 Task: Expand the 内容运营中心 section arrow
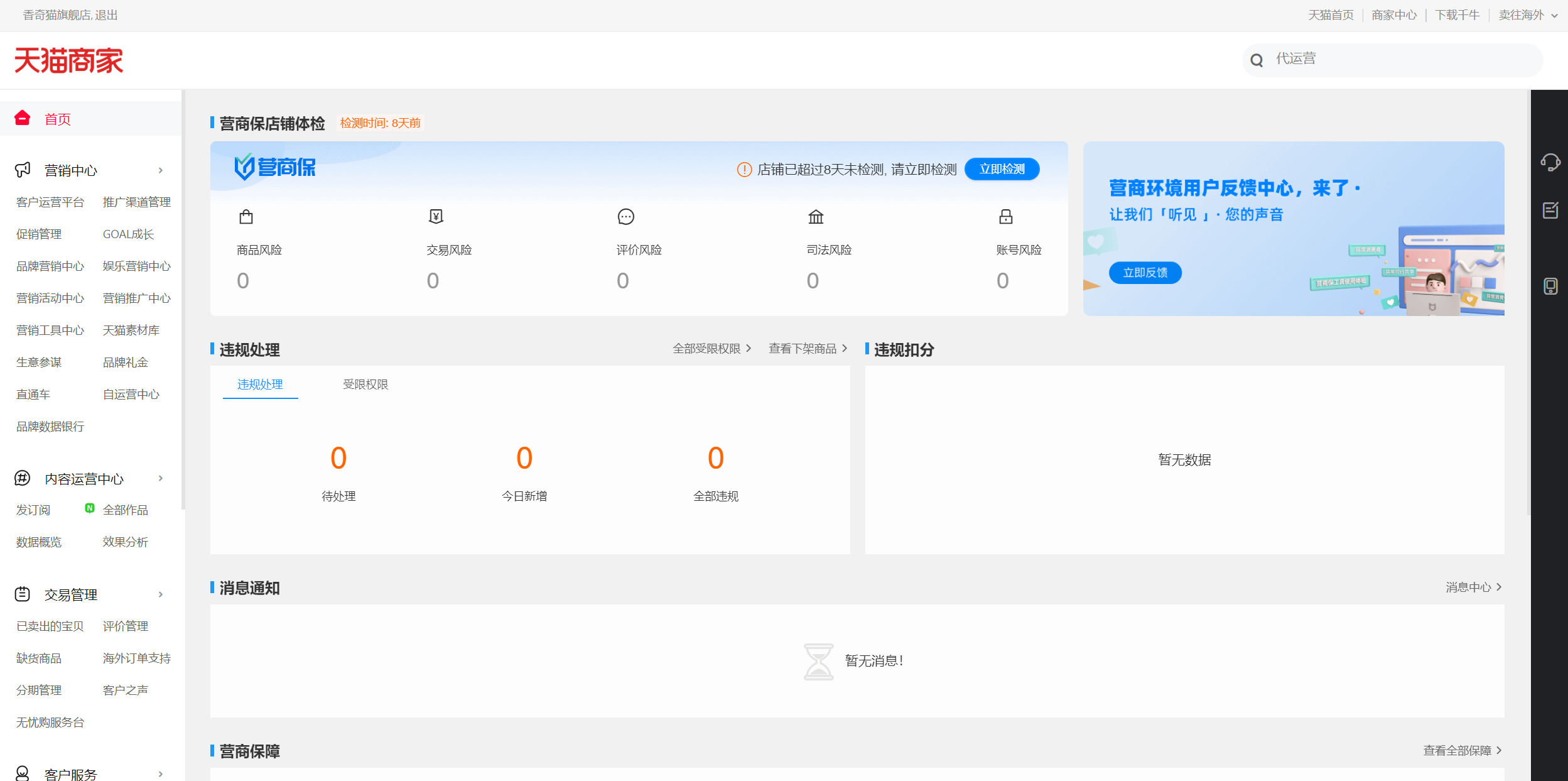(161, 478)
